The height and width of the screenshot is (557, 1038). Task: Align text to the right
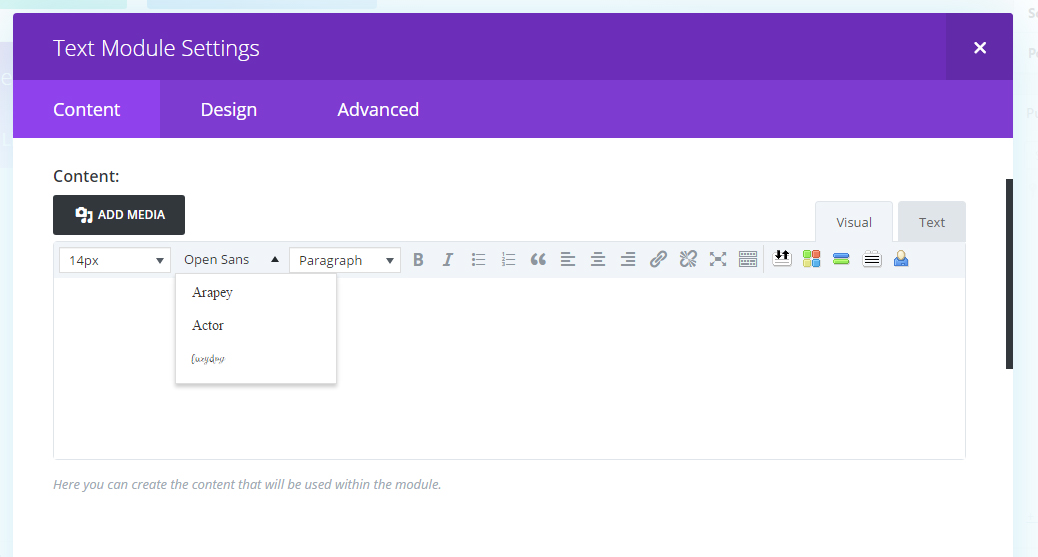[x=628, y=260]
